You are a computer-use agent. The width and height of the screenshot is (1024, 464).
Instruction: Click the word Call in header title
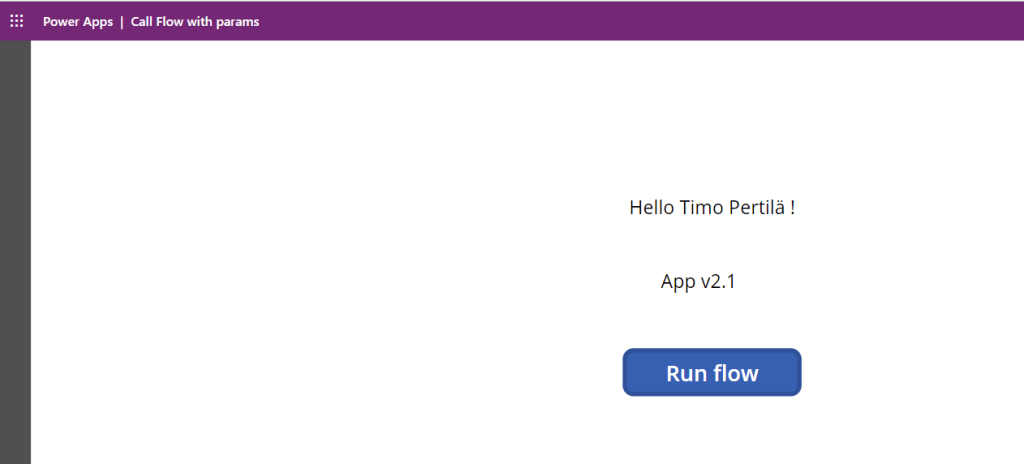pyautogui.click(x=142, y=22)
